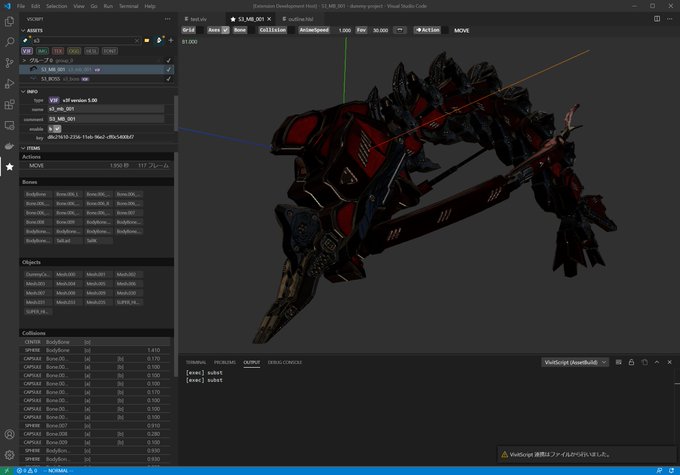The height and width of the screenshot is (475, 680).
Task: Toggle the Action checkbox
Action: coord(445,30)
